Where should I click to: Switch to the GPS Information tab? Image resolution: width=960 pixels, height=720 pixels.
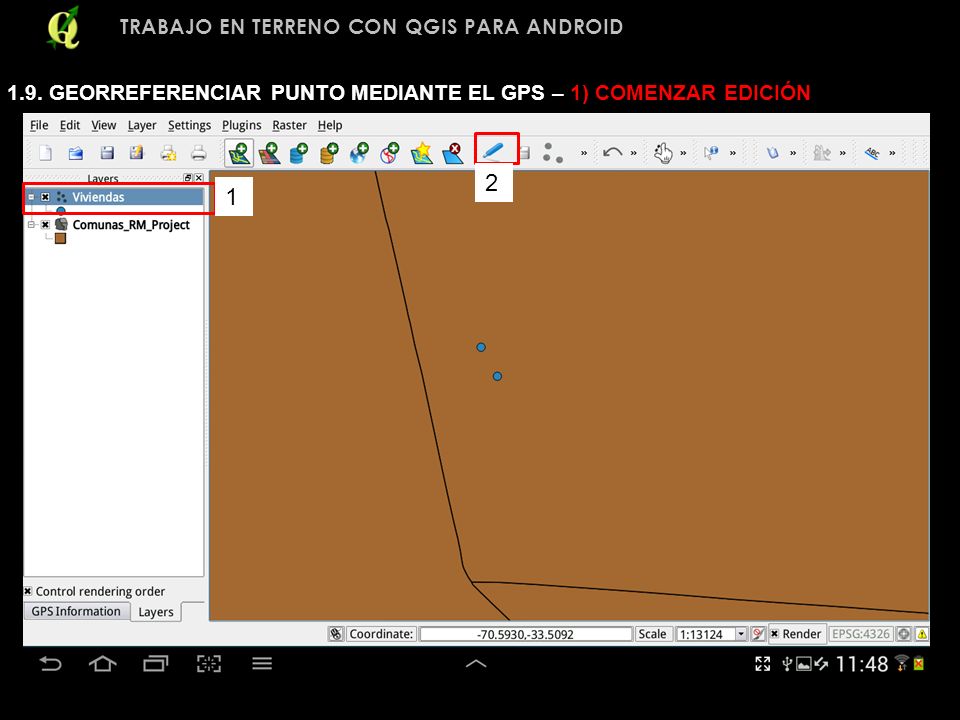76,611
